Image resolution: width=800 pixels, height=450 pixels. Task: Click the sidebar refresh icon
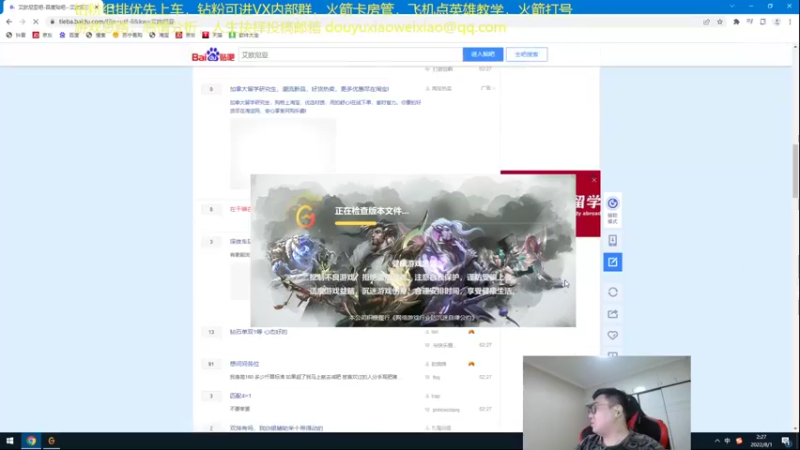coord(613,292)
